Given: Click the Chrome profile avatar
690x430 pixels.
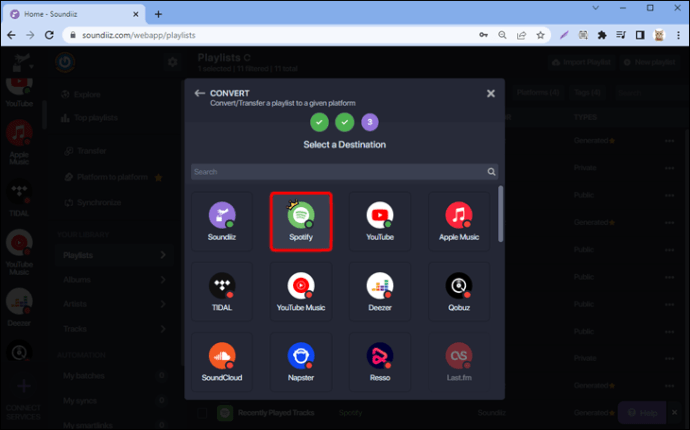Looking at the screenshot, I should click(x=659, y=35).
